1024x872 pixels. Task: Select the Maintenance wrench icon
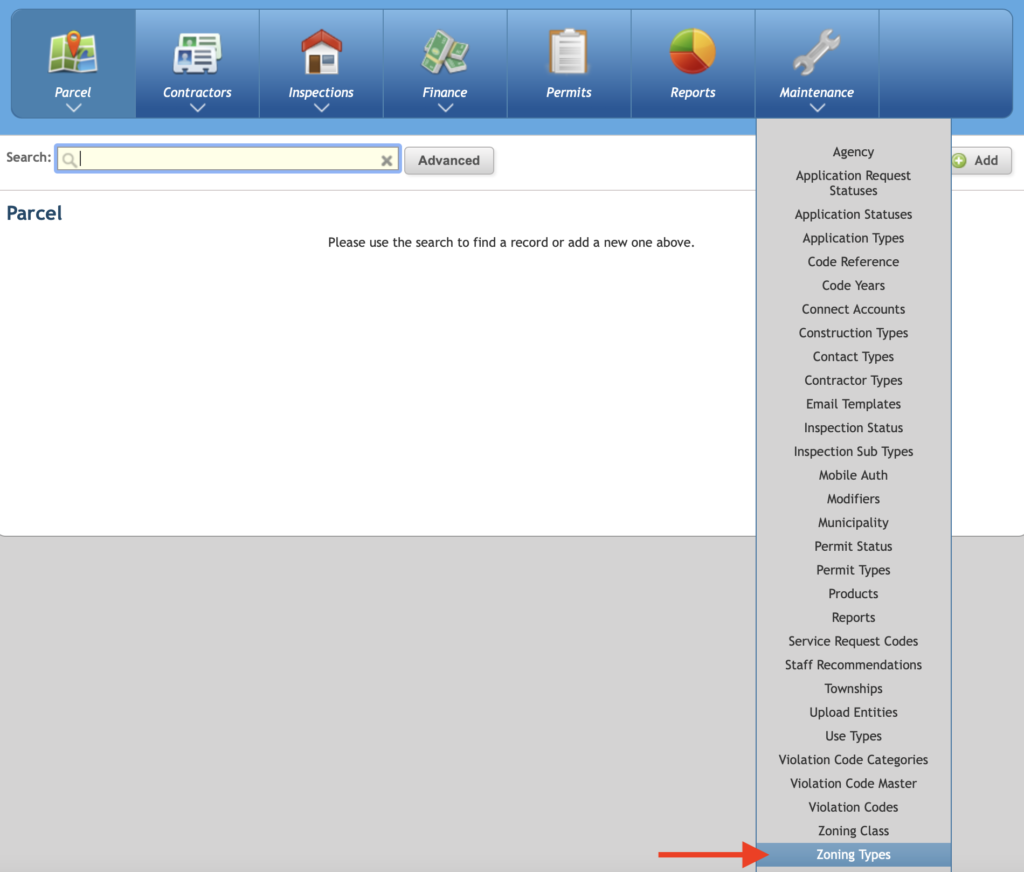click(x=817, y=52)
